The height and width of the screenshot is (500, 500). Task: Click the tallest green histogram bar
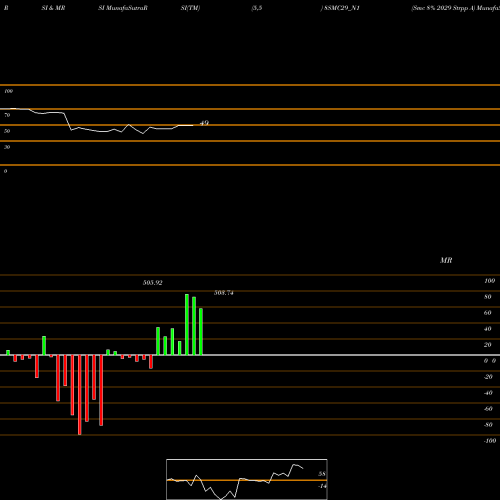coord(187,325)
